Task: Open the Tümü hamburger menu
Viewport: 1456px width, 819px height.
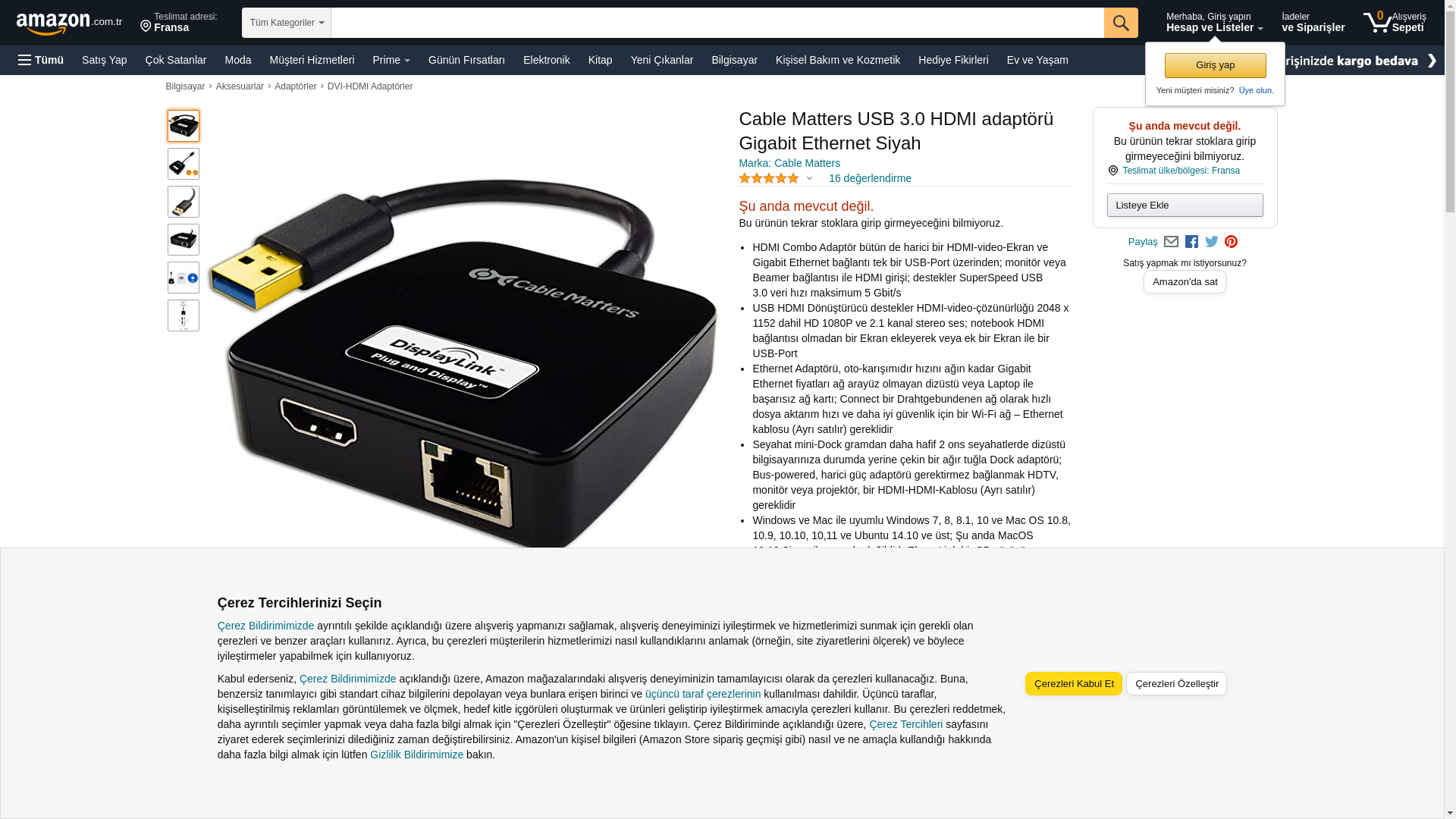Action: 41,60
